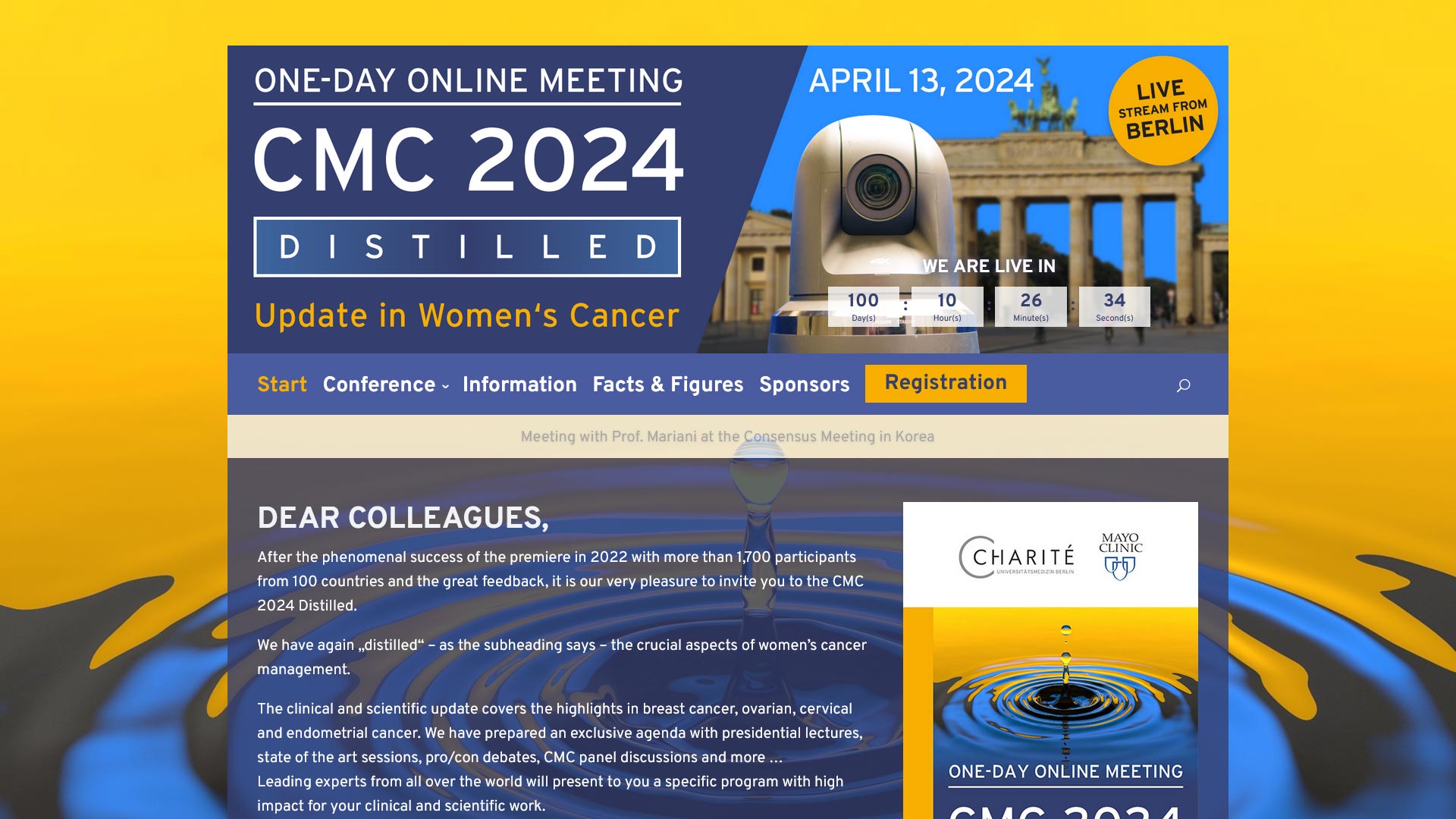The image size is (1456, 819).
Task: Click the countdown seconds display
Action: coord(1115,306)
